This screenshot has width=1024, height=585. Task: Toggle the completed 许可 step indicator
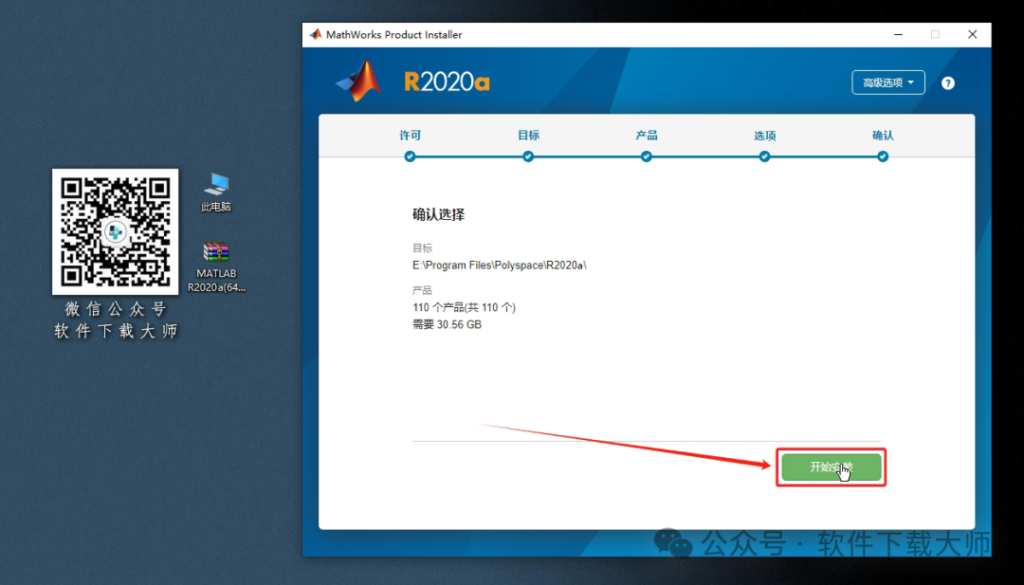click(410, 156)
